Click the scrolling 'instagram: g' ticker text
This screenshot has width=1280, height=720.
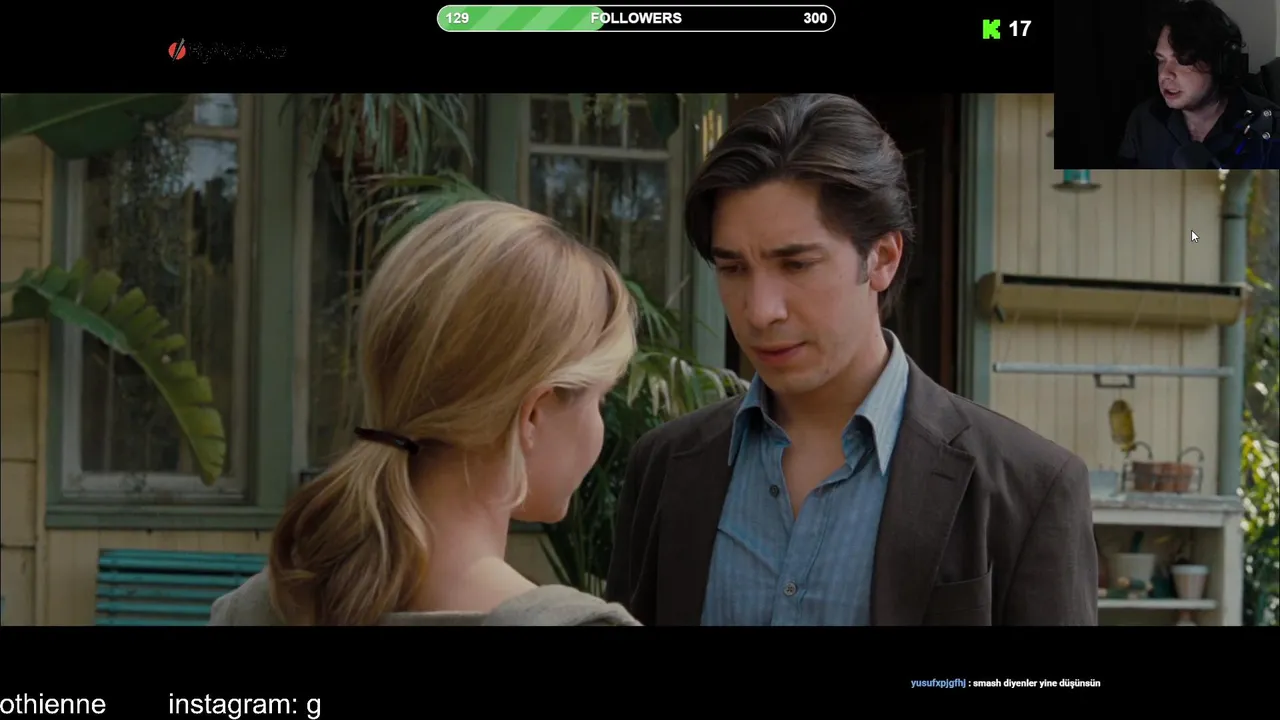[244, 705]
